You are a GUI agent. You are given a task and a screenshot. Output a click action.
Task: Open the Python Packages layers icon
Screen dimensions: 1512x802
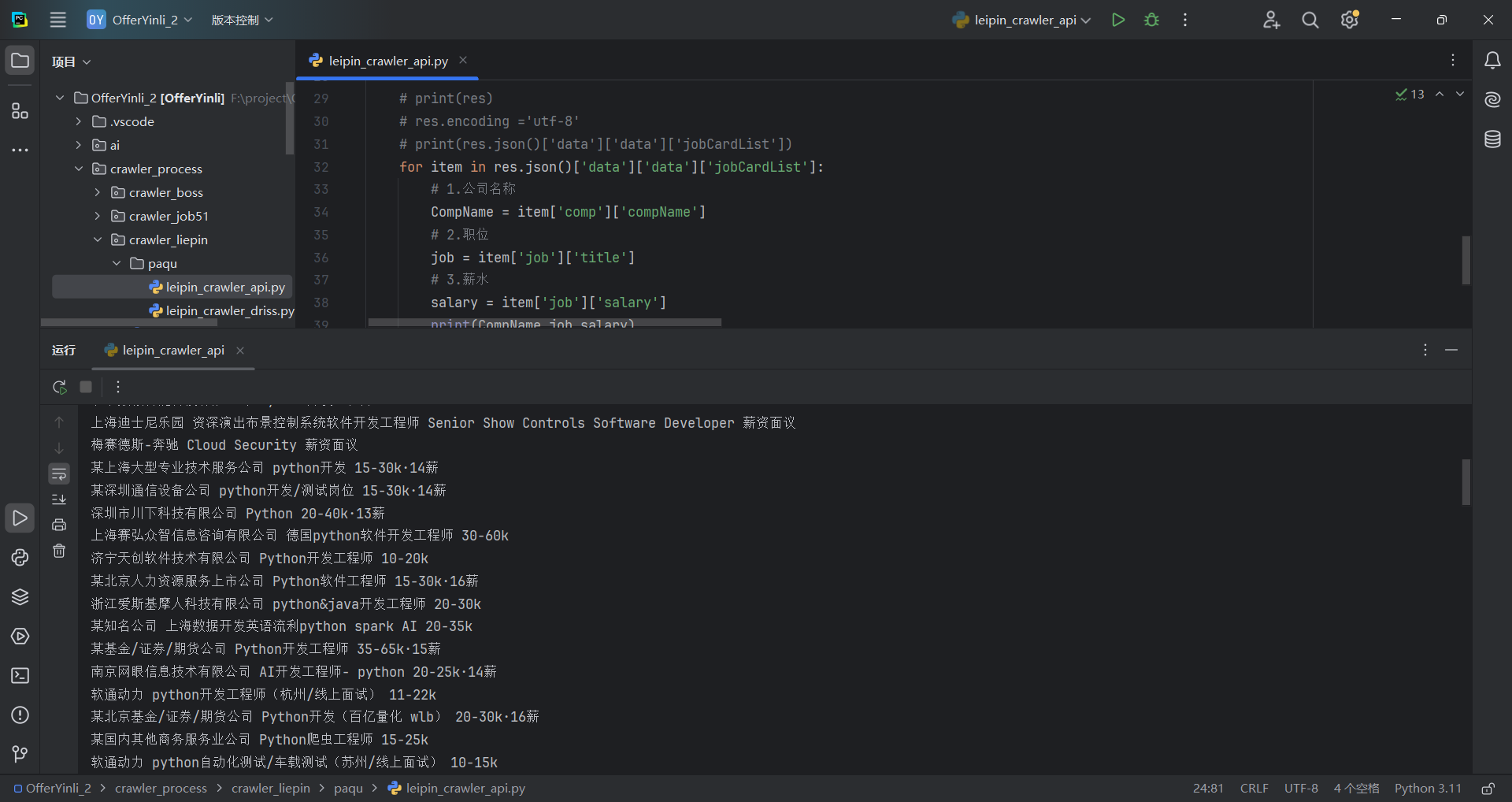point(20,597)
